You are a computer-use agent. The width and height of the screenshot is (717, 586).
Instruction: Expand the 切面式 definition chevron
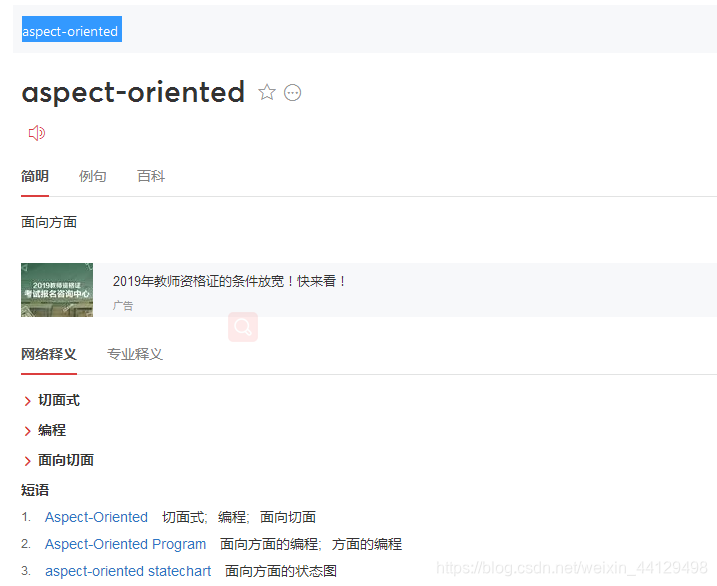[27, 401]
